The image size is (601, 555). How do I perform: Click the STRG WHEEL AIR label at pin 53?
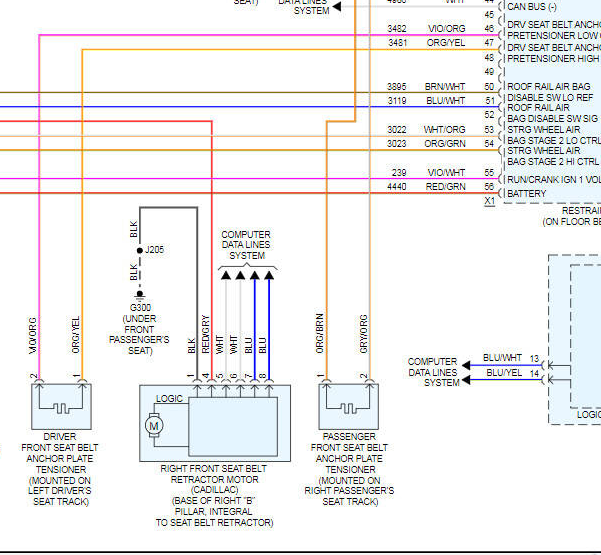(x=544, y=130)
